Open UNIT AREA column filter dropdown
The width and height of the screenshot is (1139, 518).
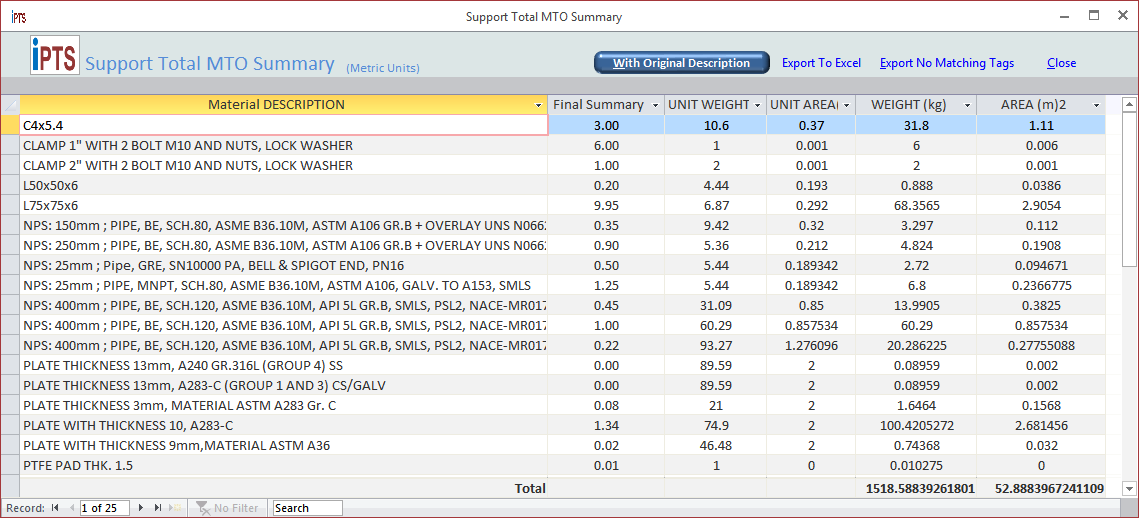point(846,105)
